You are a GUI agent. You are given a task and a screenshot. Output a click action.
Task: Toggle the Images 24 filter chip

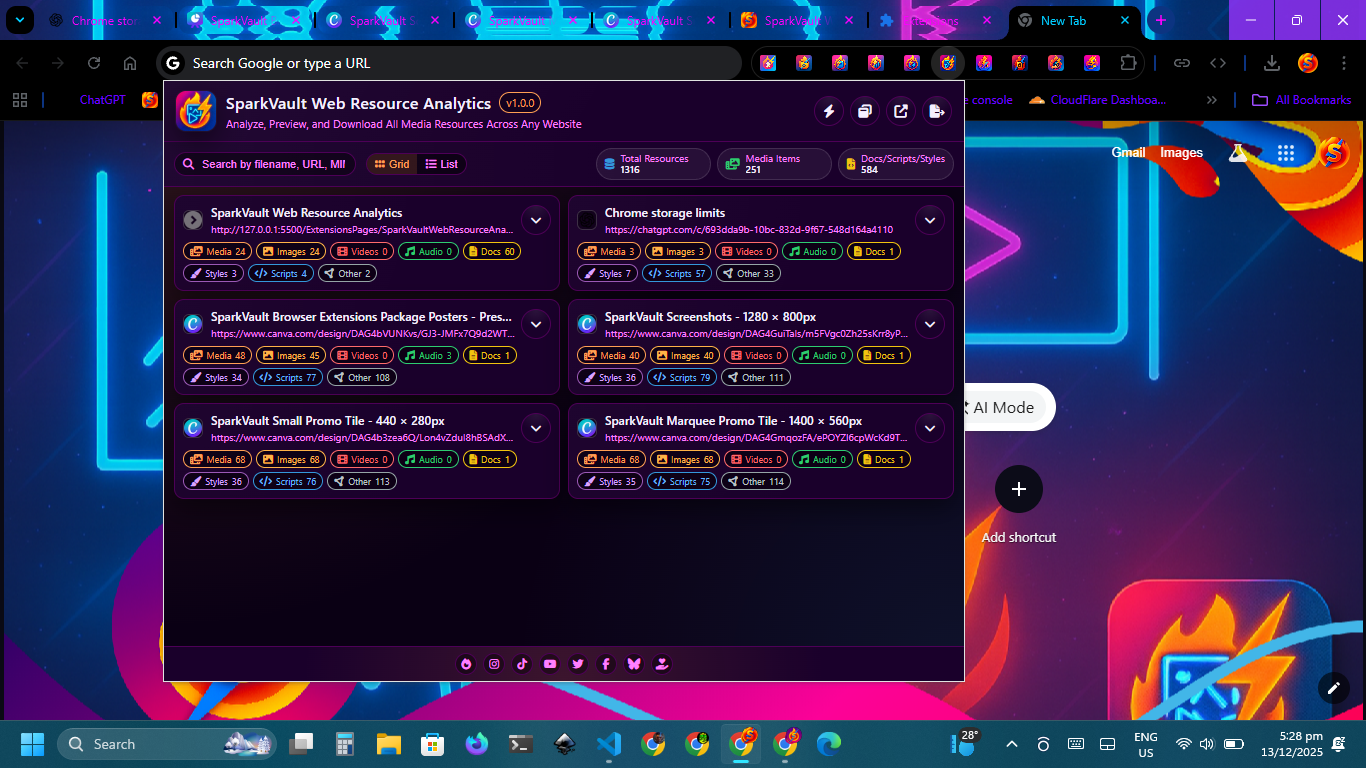289,252
